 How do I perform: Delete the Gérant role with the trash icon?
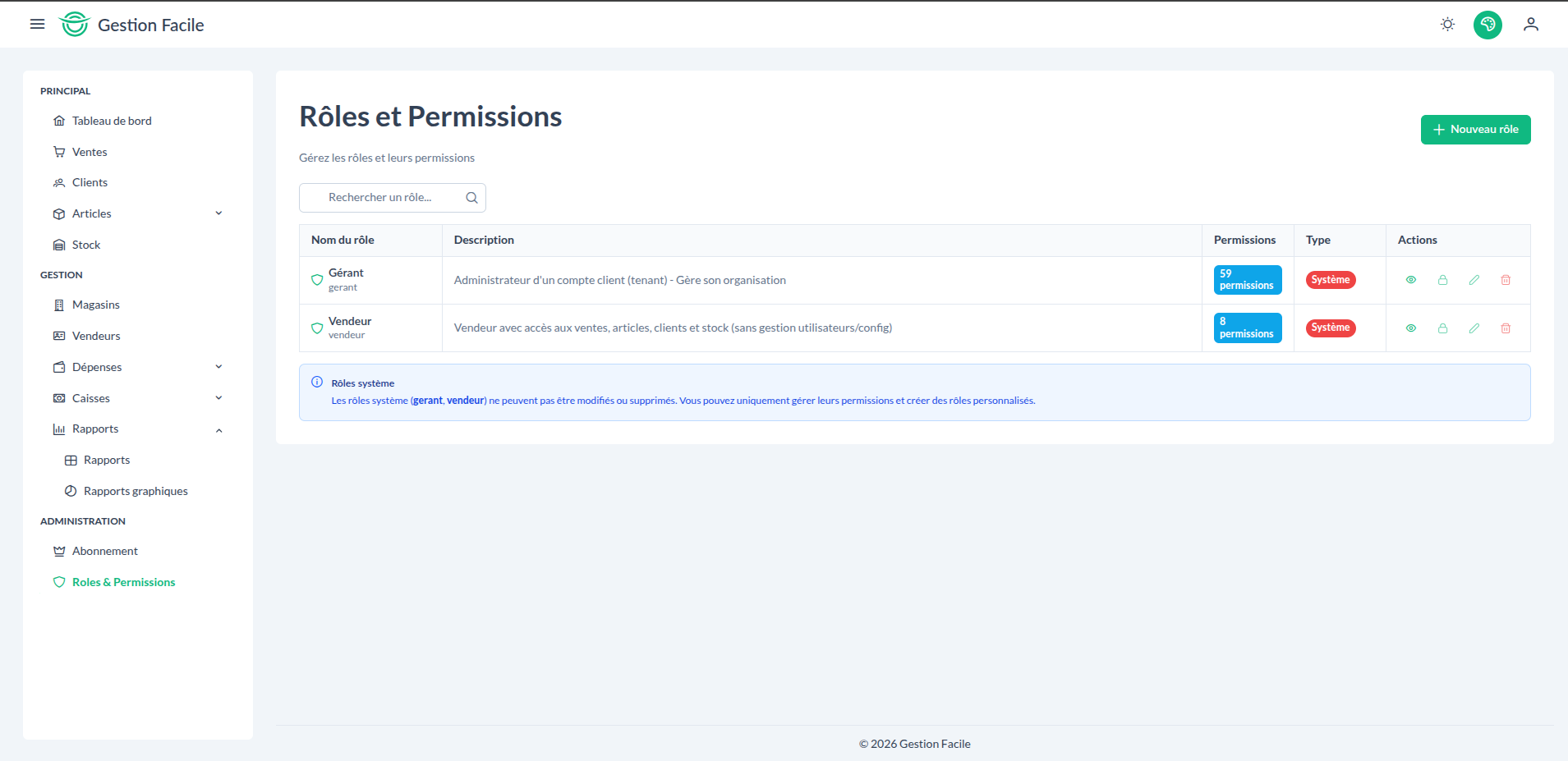(1506, 280)
